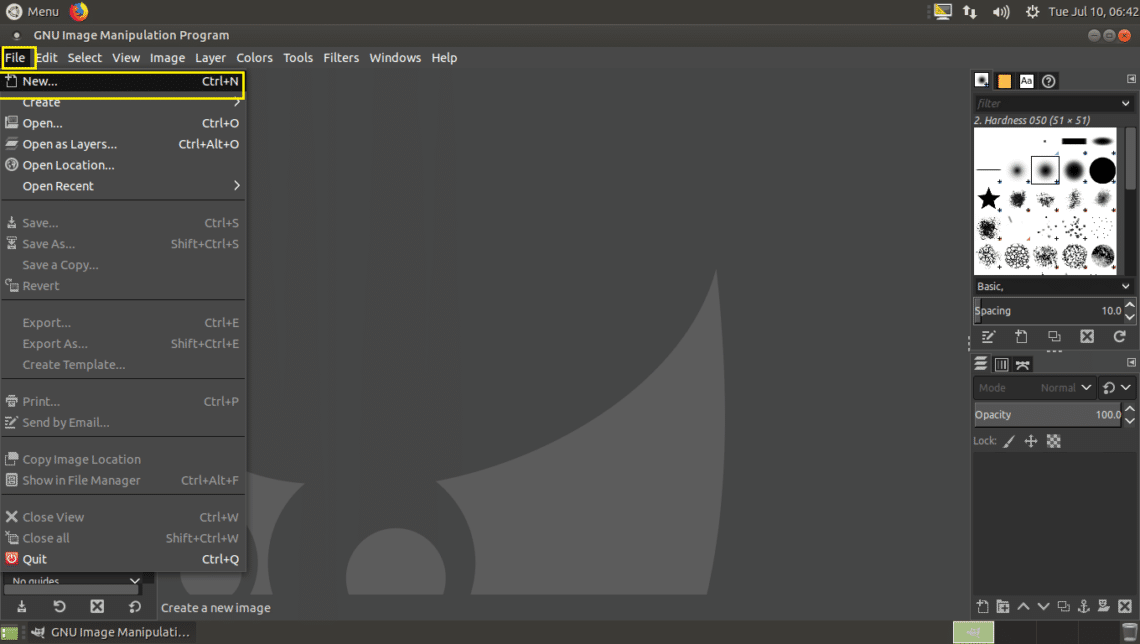The width and height of the screenshot is (1140, 644).
Task: Adjust the brush Spacing slider
Action: 1048,310
